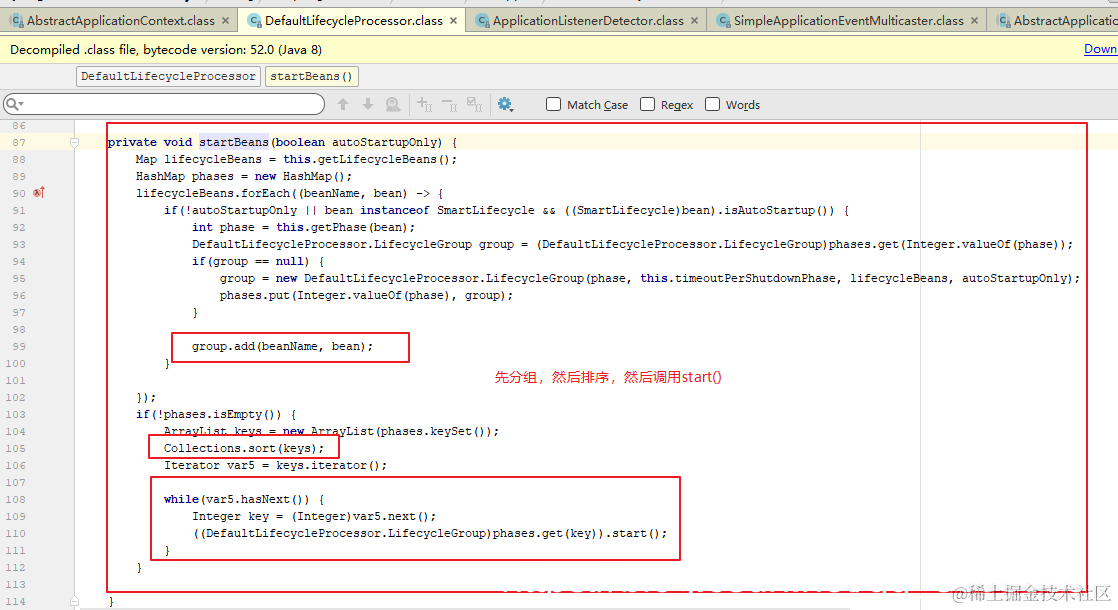This screenshot has height=610, width=1118.
Task: Enable Words checkbox
Action: click(x=712, y=104)
